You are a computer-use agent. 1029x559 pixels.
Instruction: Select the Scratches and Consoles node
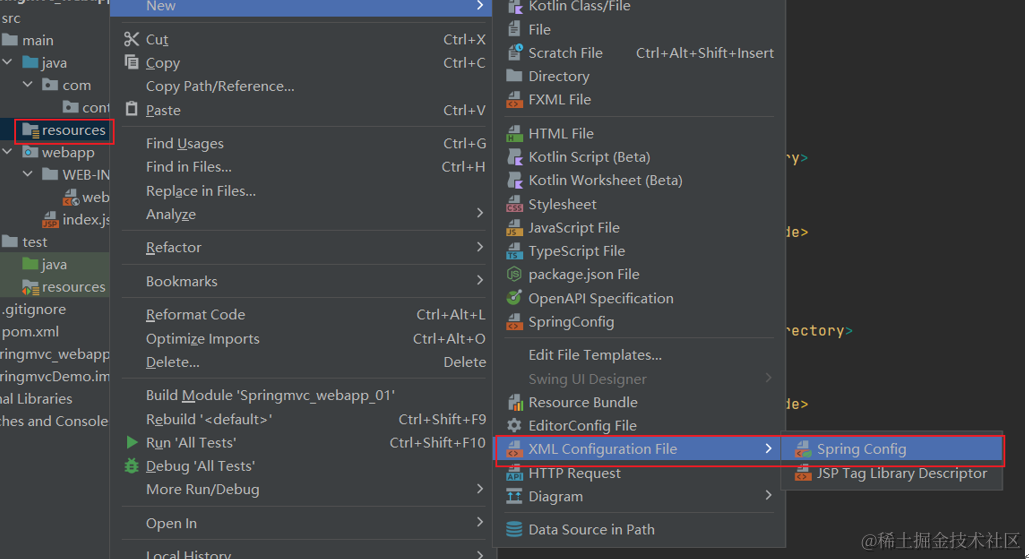pyautogui.click(x=54, y=421)
